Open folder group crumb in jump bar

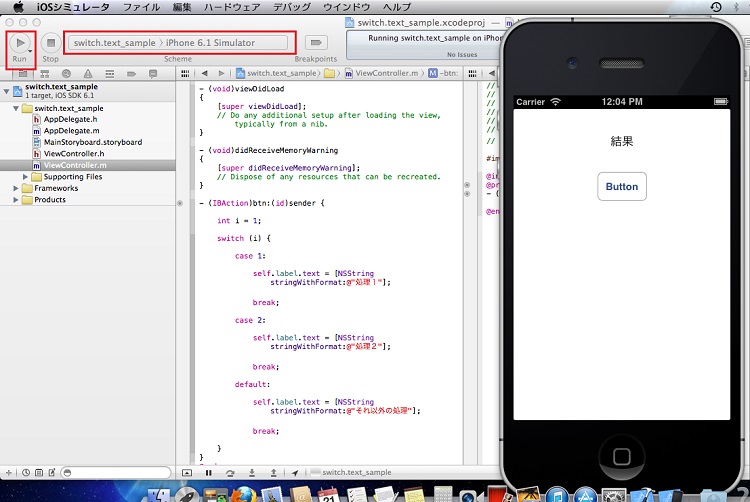[329, 73]
